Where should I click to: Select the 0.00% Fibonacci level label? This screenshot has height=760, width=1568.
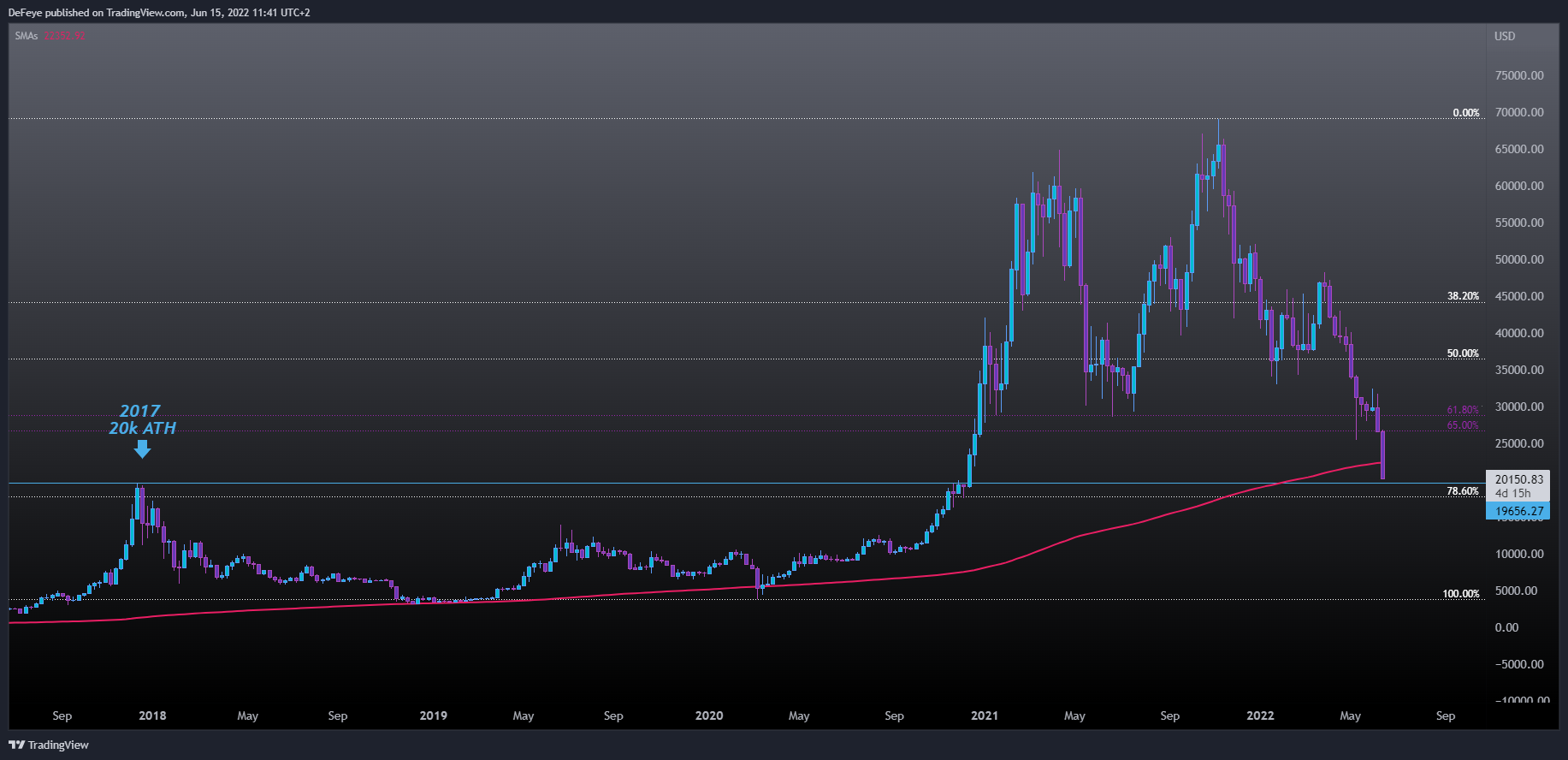1466,113
